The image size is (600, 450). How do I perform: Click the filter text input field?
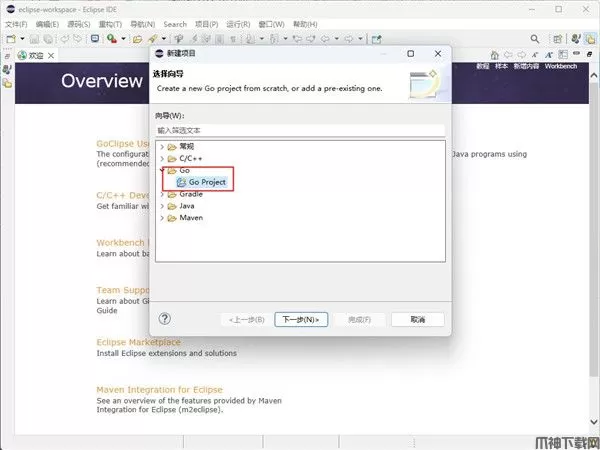300,130
